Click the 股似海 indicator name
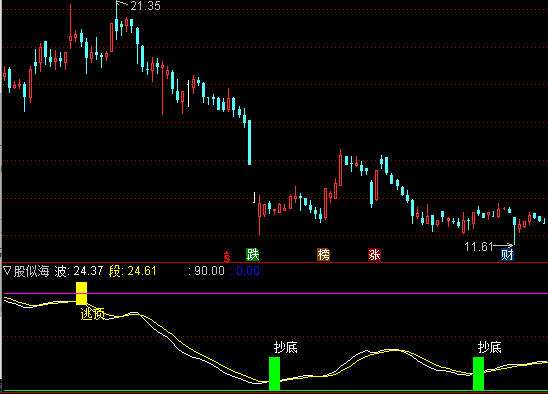The height and width of the screenshot is (394, 548). (x=31, y=271)
